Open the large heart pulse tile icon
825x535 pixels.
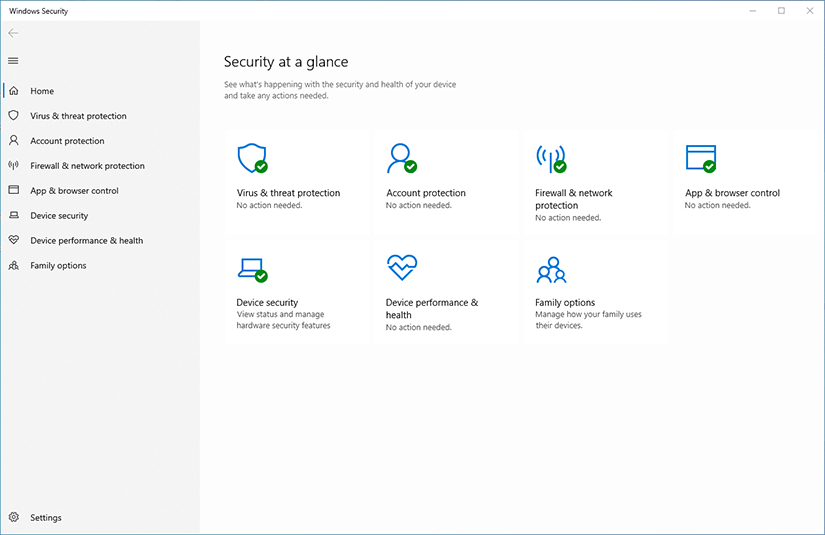coord(402,267)
